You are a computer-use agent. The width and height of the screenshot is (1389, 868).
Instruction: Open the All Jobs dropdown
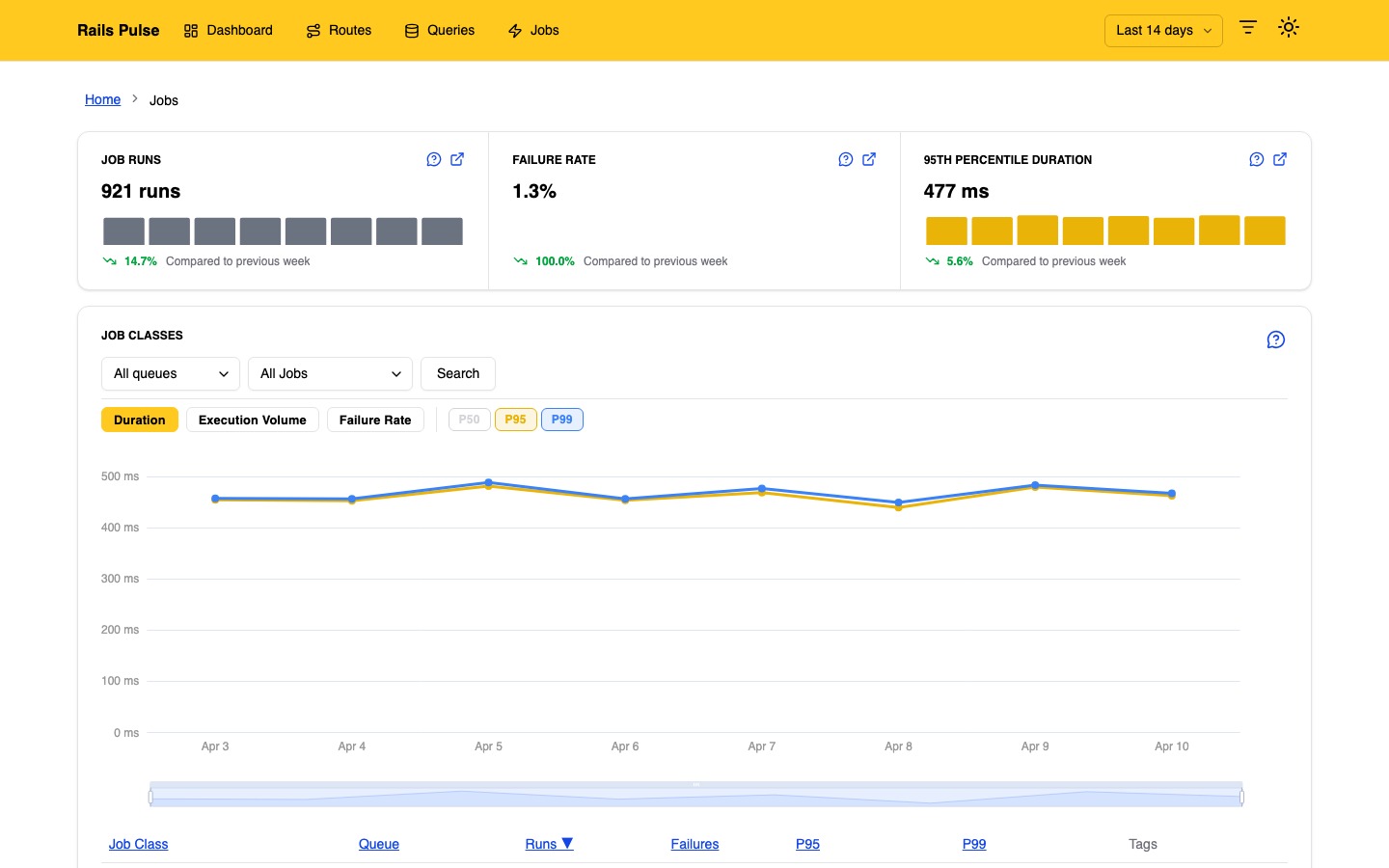click(330, 373)
